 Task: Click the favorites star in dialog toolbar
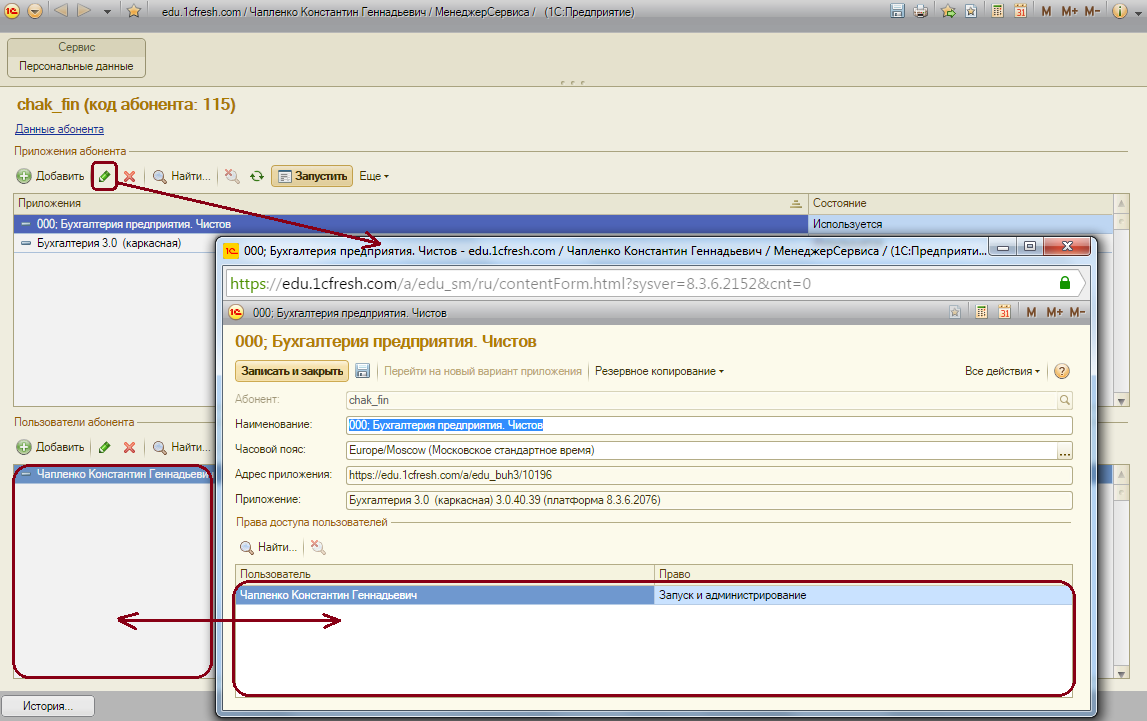(x=955, y=312)
